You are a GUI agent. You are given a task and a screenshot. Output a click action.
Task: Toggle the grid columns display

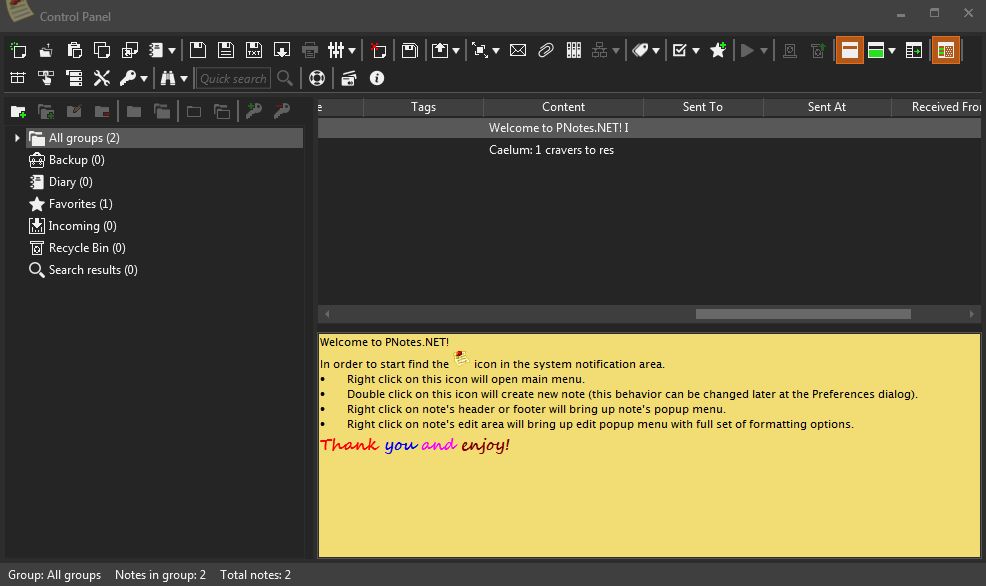point(945,50)
